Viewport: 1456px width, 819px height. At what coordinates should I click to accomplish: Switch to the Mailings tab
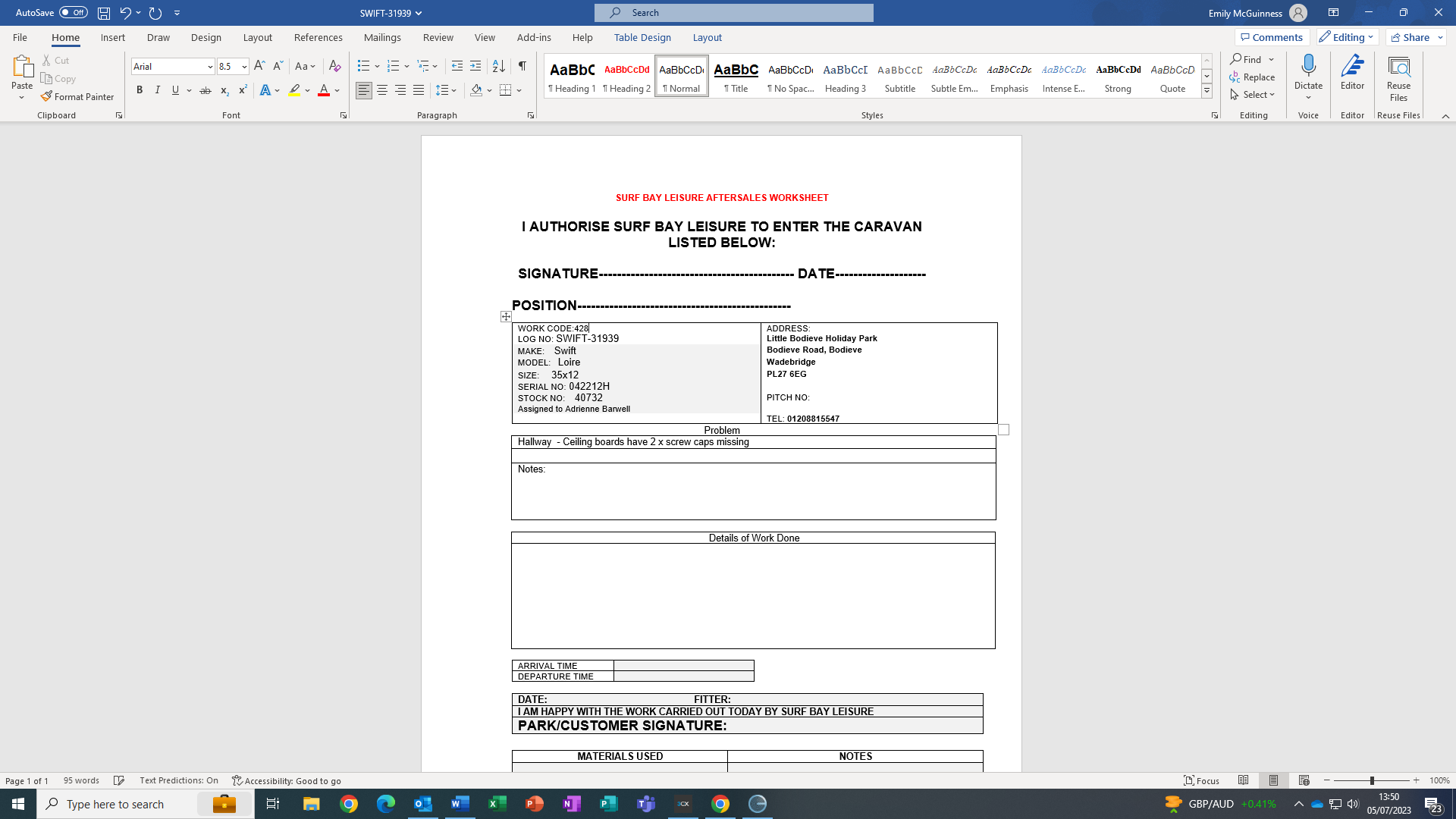[x=382, y=37]
